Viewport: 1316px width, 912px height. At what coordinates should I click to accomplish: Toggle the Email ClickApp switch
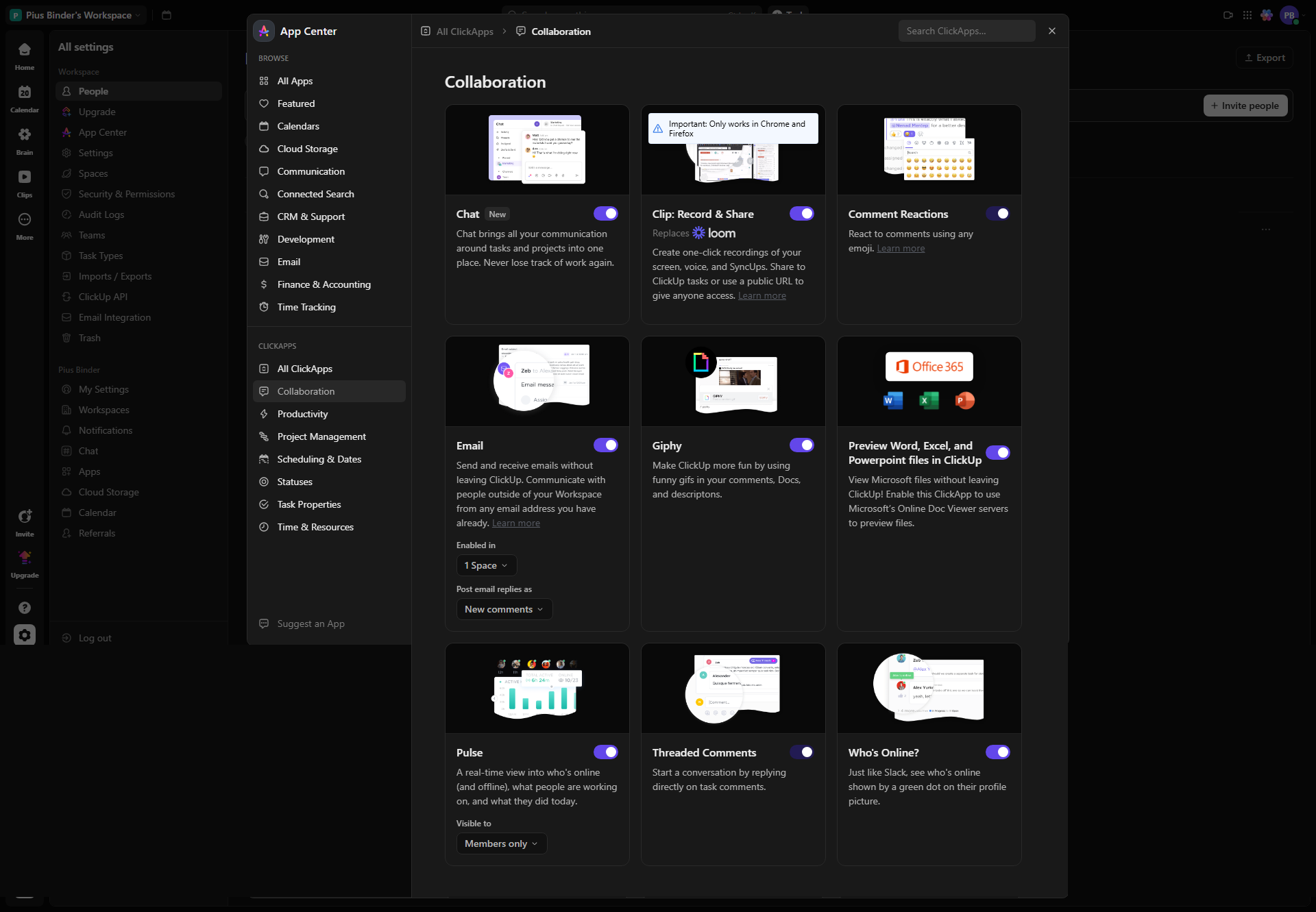(606, 445)
